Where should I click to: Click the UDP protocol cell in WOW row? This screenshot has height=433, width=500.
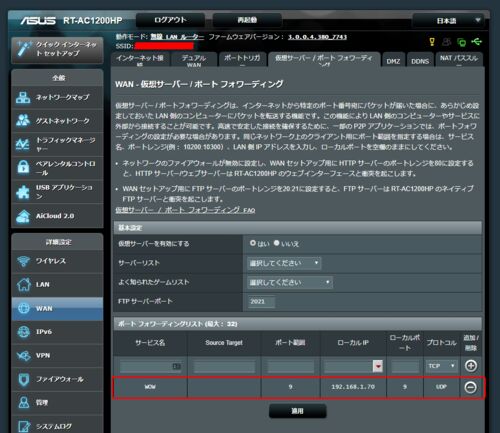pos(441,387)
